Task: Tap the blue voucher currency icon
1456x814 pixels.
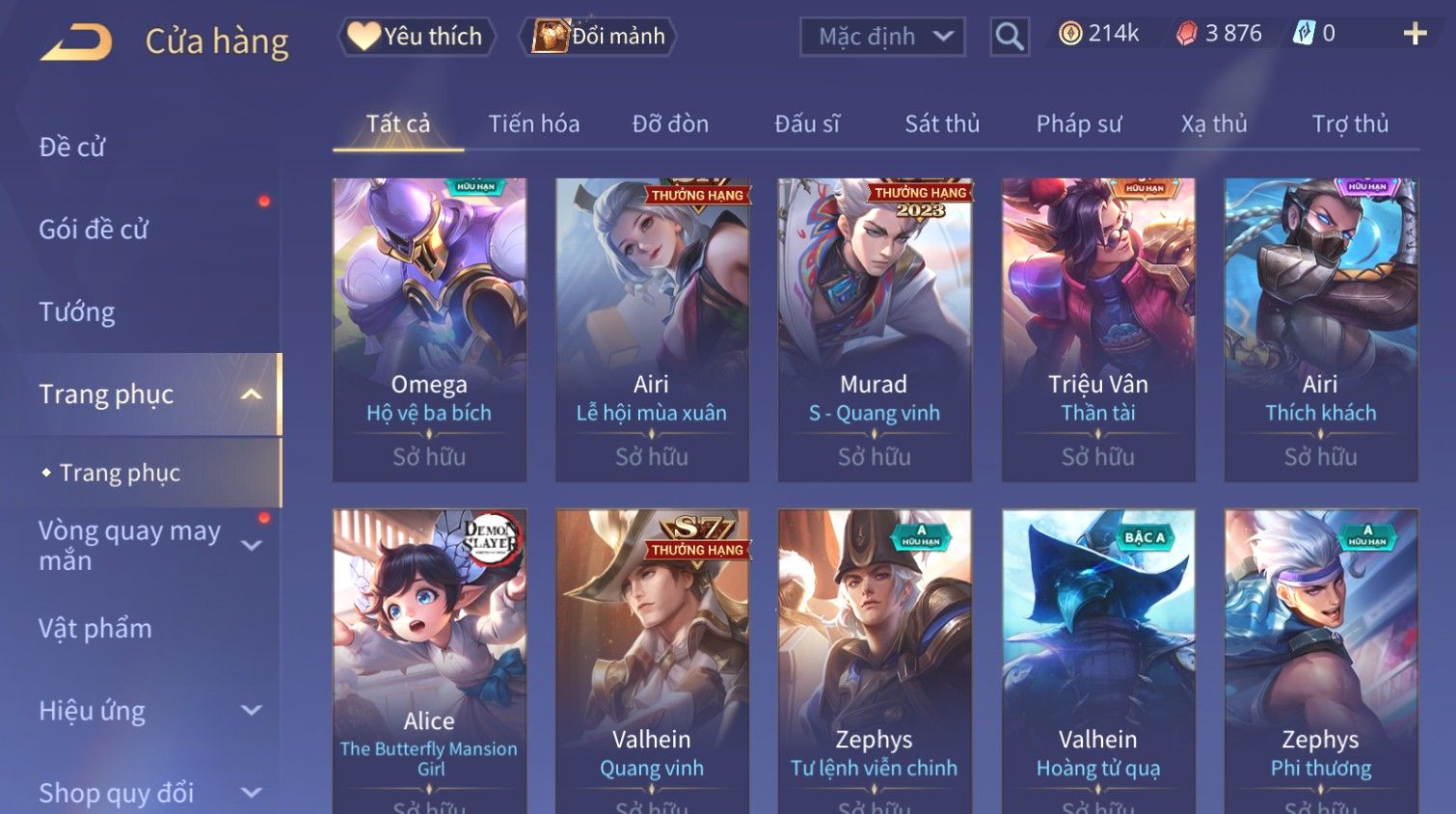Action: (1304, 34)
